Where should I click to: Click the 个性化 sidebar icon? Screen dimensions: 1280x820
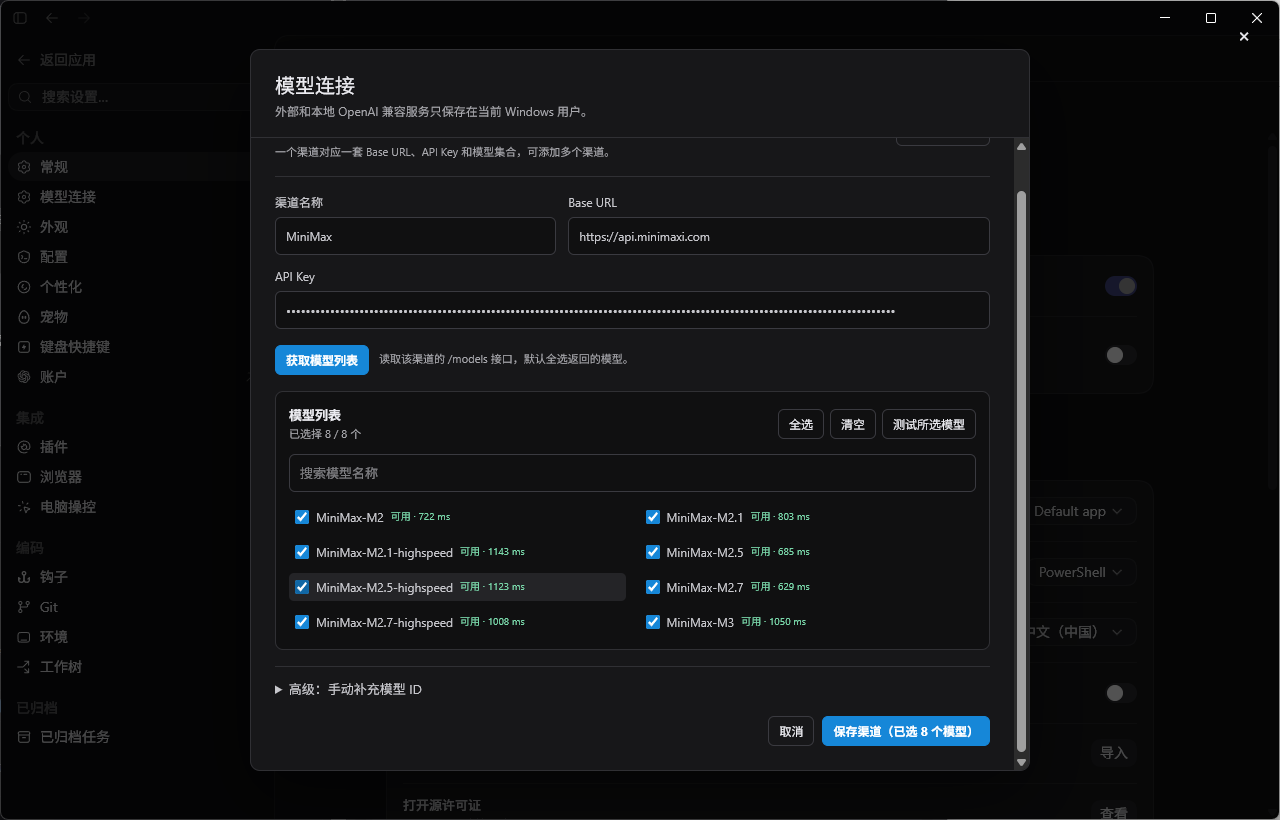[24, 287]
